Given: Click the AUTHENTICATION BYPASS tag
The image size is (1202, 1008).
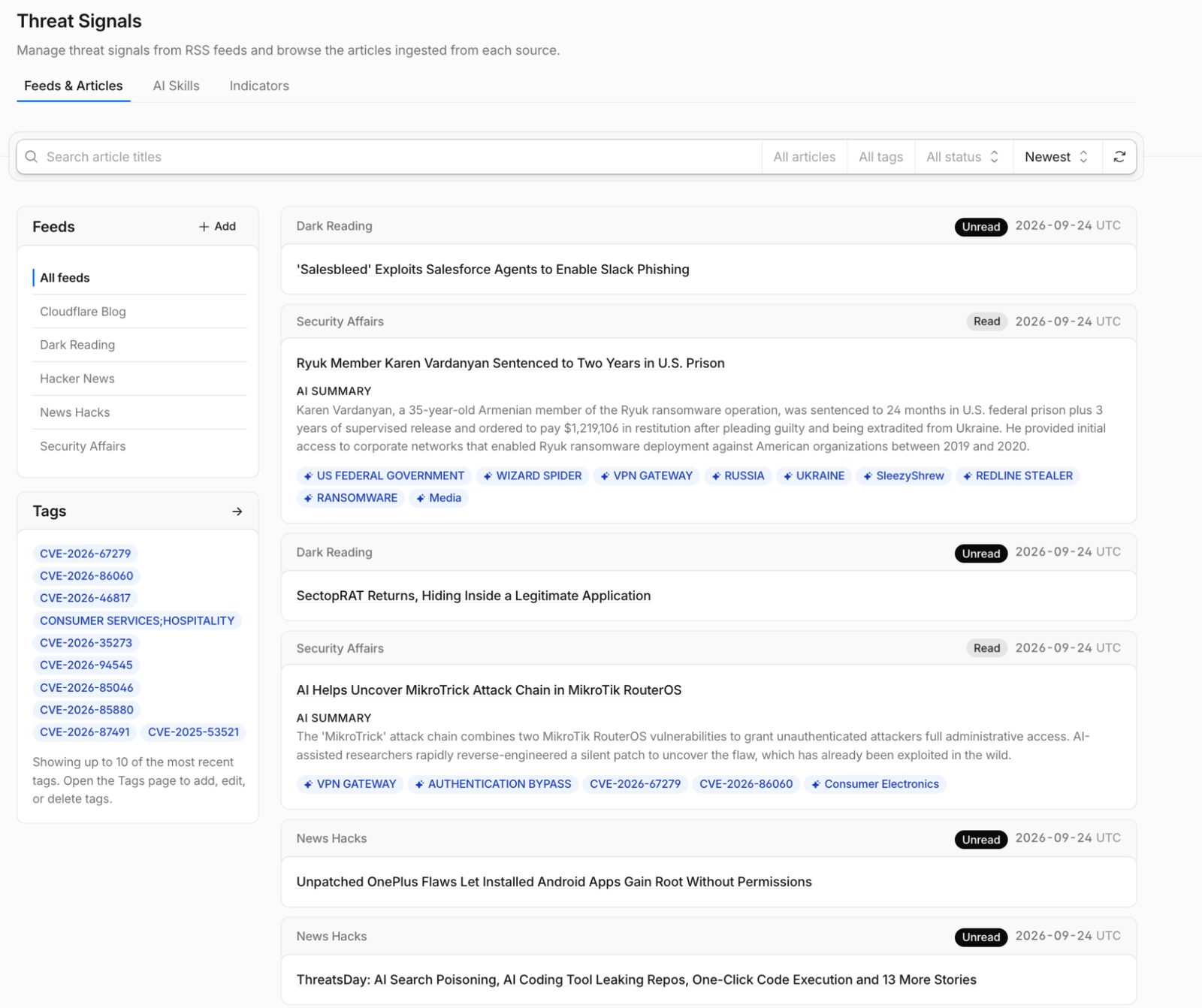Looking at the screenshot, I should tap(493, 784).
